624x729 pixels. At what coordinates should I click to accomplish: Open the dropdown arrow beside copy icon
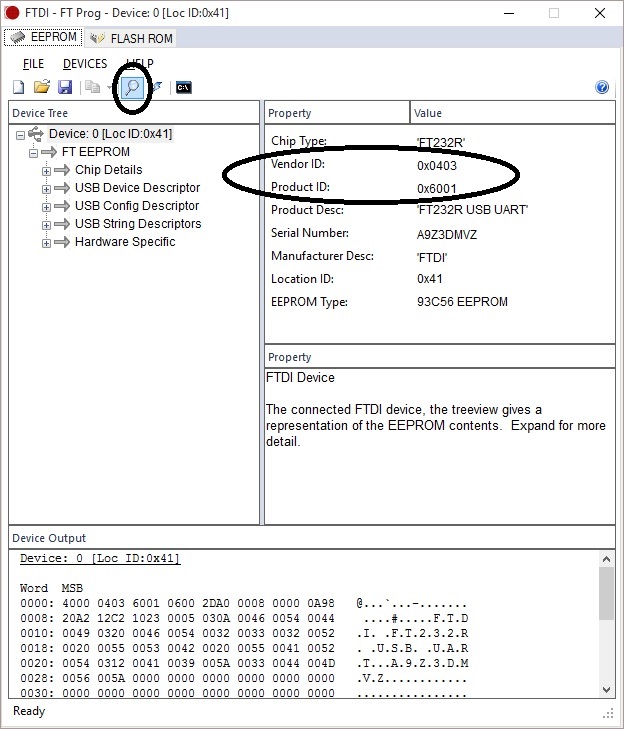[109, 87]
